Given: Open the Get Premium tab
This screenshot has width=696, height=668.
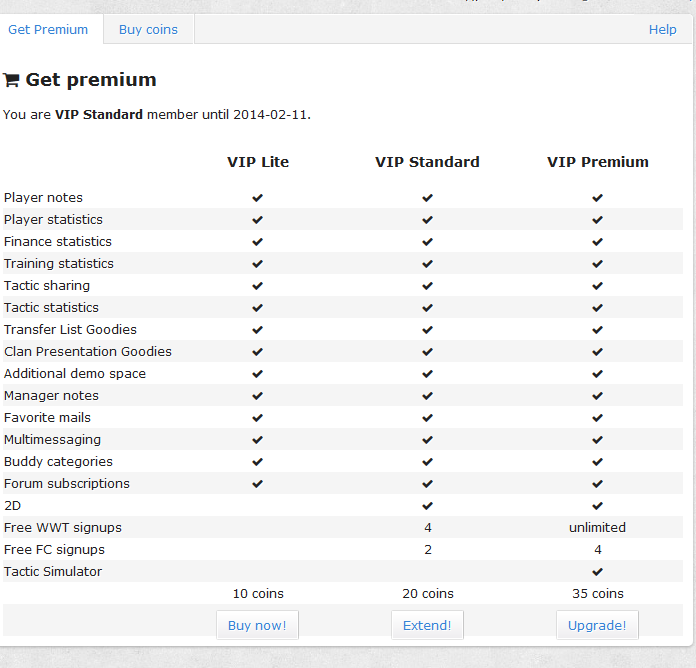Looking at the screenshot, I should [x=48, y=29].
